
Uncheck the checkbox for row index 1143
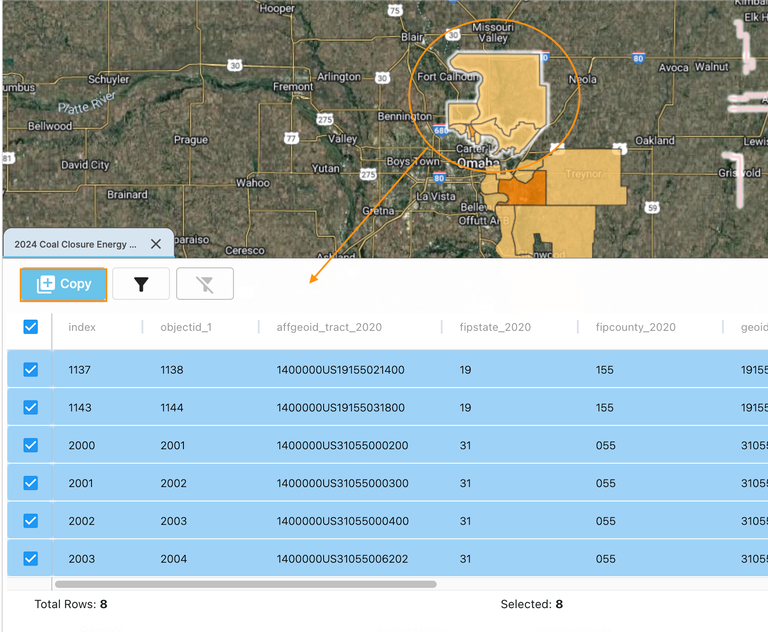point(30,407)
